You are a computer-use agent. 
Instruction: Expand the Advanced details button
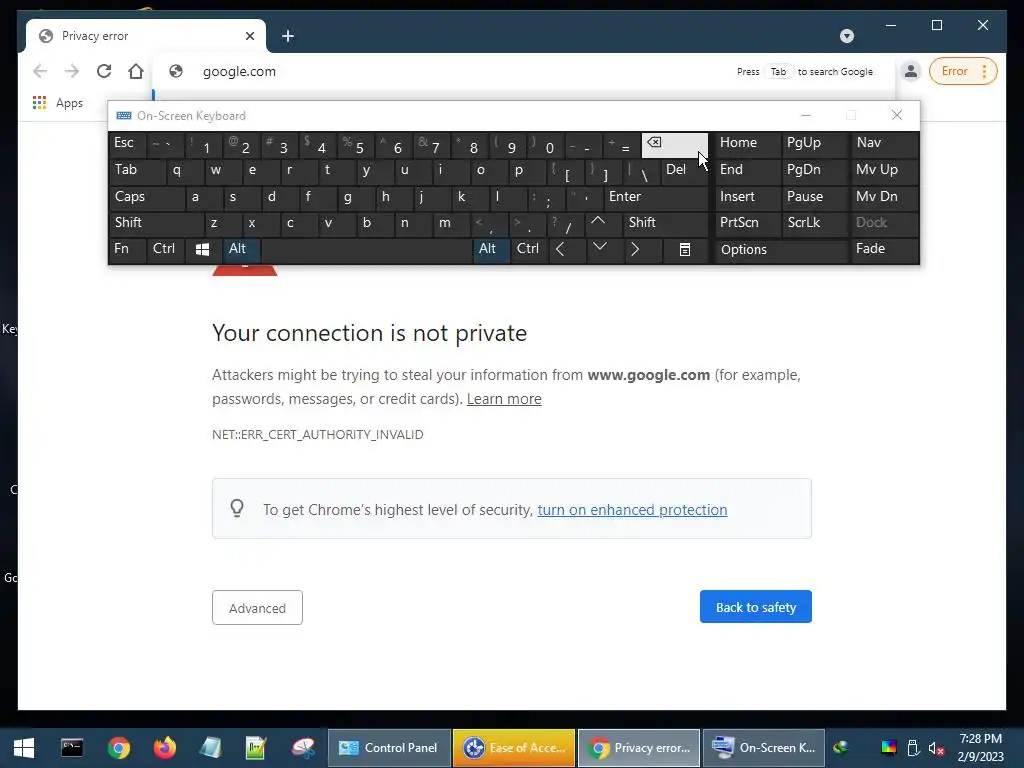pos(257,608)
